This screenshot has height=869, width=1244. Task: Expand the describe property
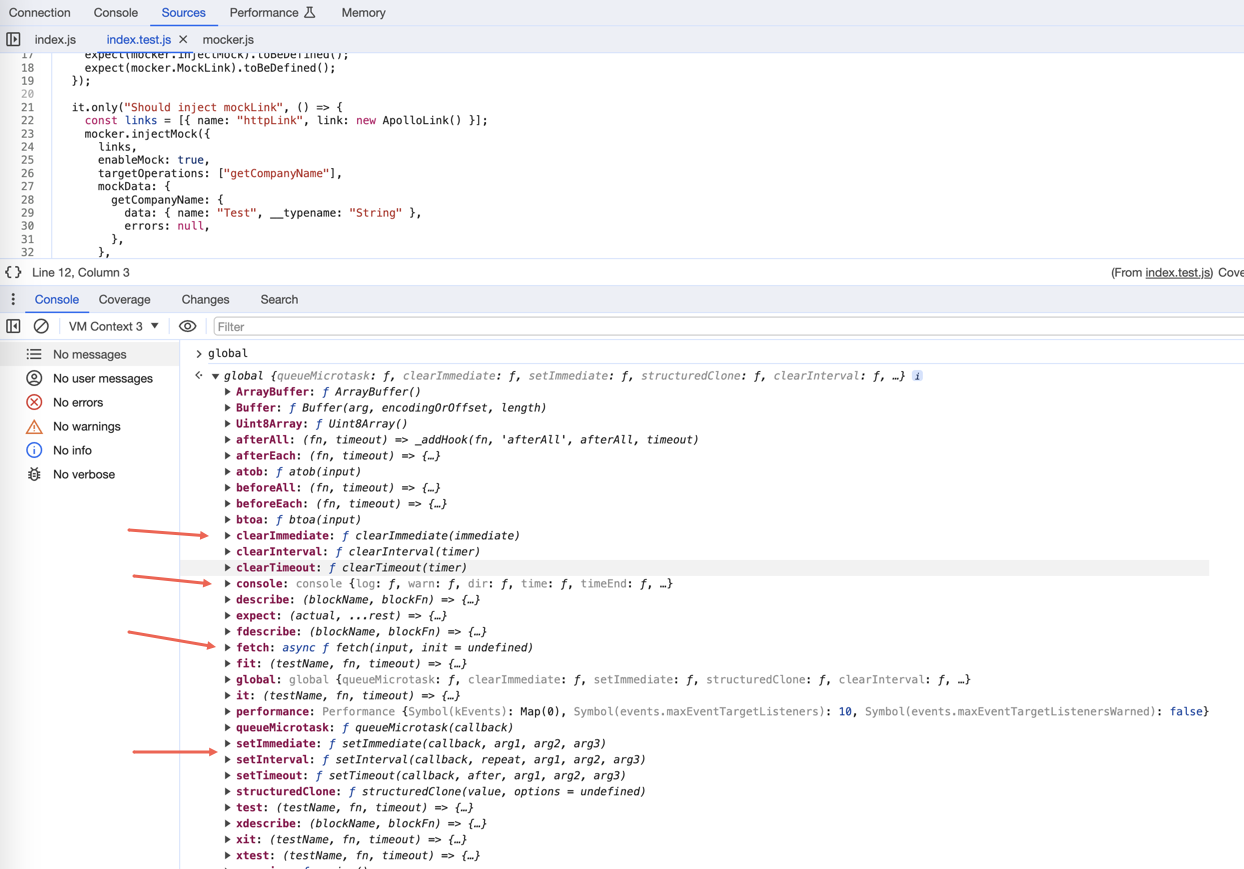tap(228, 600)
